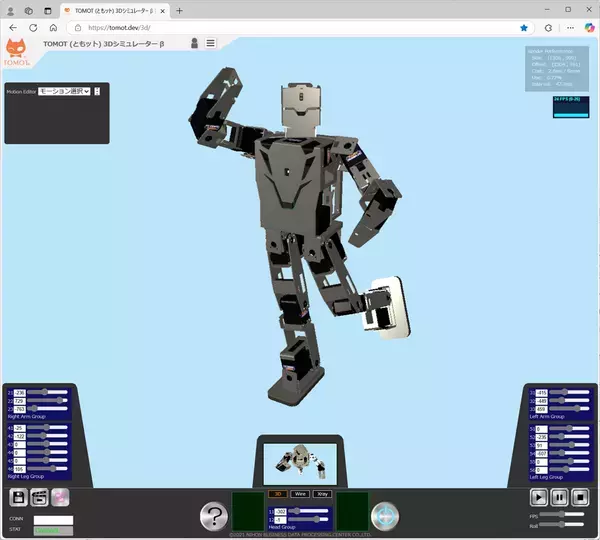Bookmark page with the star icon

[x=524, y=27]
